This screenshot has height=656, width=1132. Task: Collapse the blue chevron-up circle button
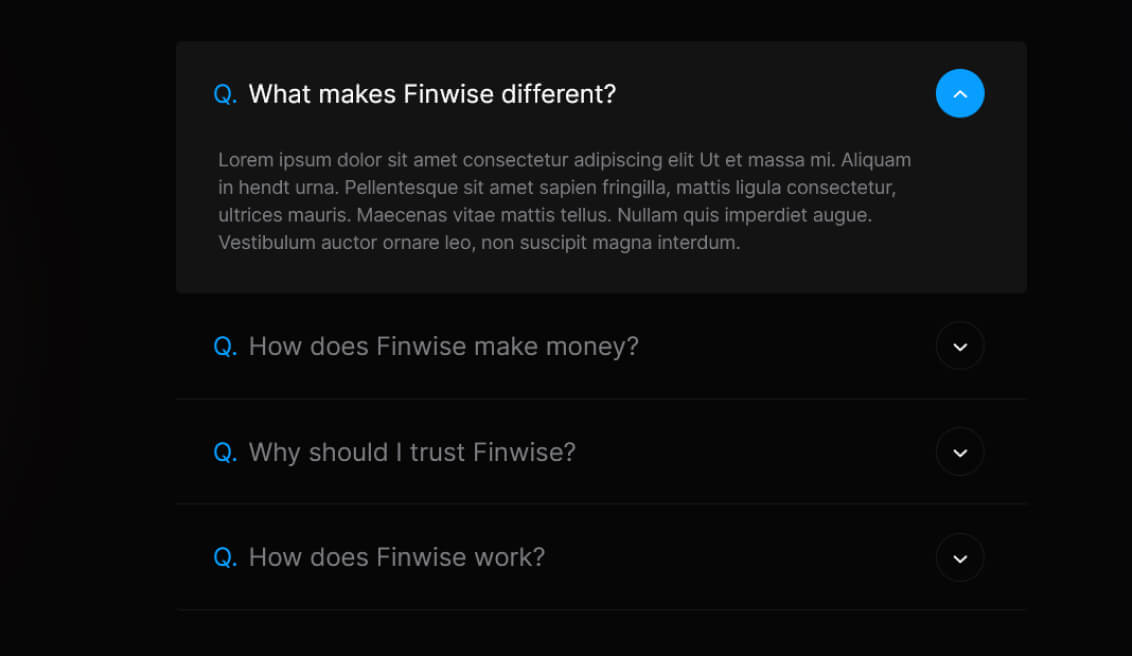tap(960, 93)
